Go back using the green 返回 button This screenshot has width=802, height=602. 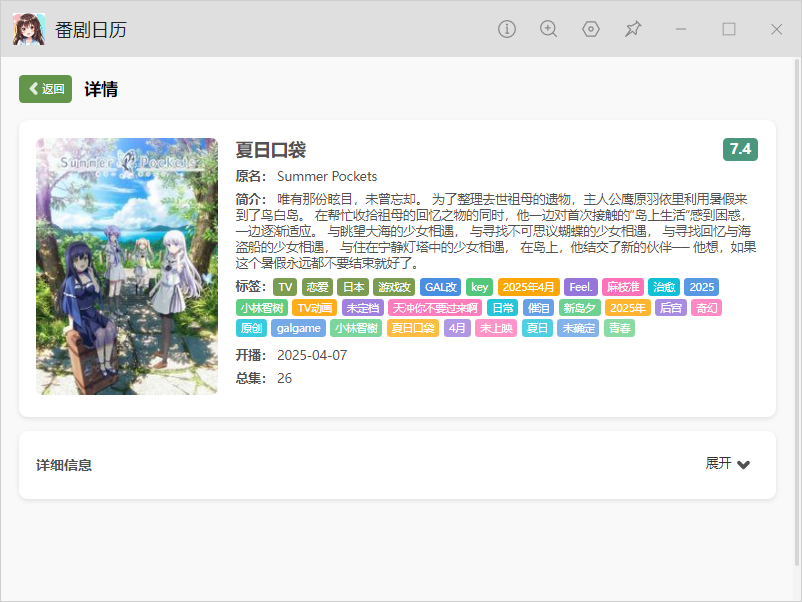(x=46, y=89)
